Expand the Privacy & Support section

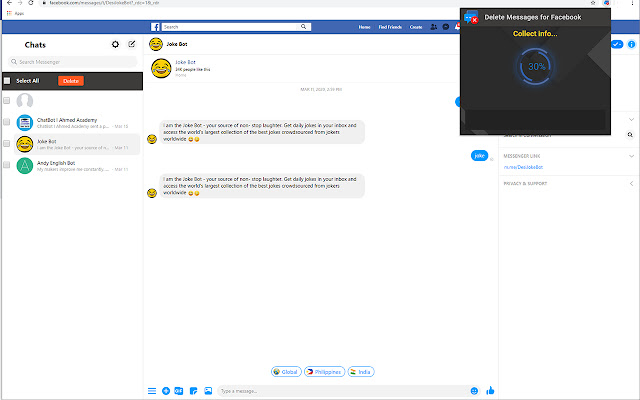631,184
